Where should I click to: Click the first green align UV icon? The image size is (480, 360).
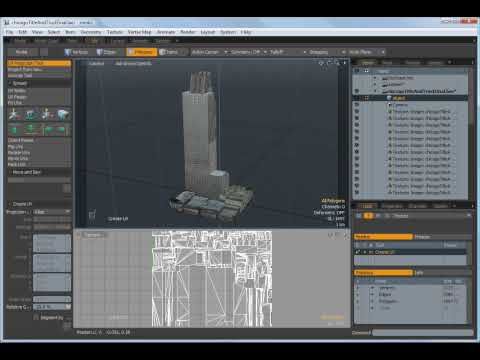pyautogui.click(x=14, y=129)
